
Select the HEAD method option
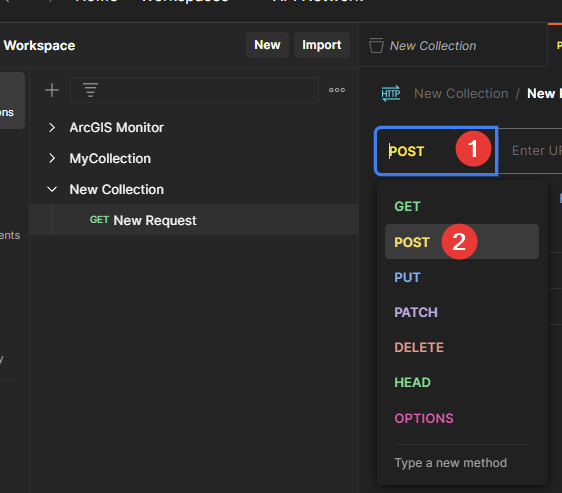point(462,383)
